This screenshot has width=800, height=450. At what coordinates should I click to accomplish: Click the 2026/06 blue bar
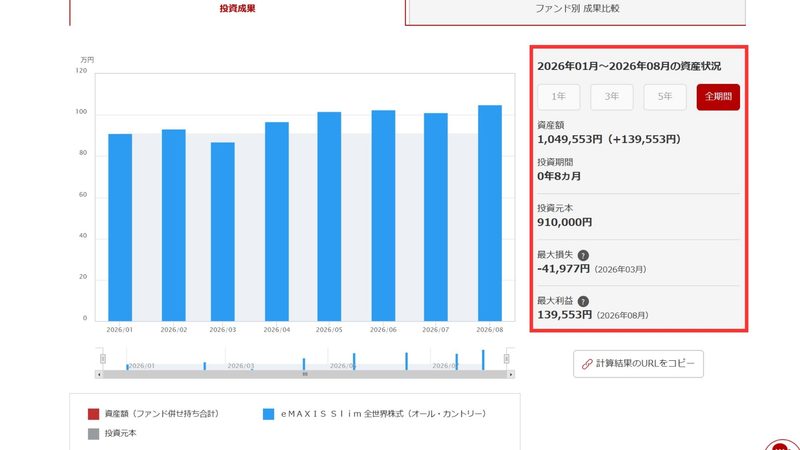pyautogui.click(x=383, y=215)
